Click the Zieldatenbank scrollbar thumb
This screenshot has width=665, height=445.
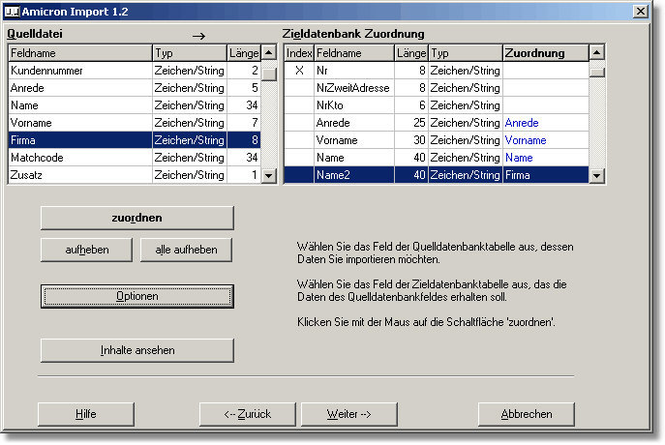click(x=597, y=73)
